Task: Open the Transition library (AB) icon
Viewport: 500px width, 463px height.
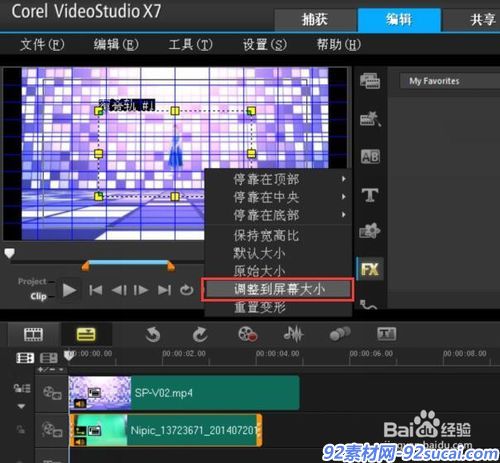Action: pos(370,156)
